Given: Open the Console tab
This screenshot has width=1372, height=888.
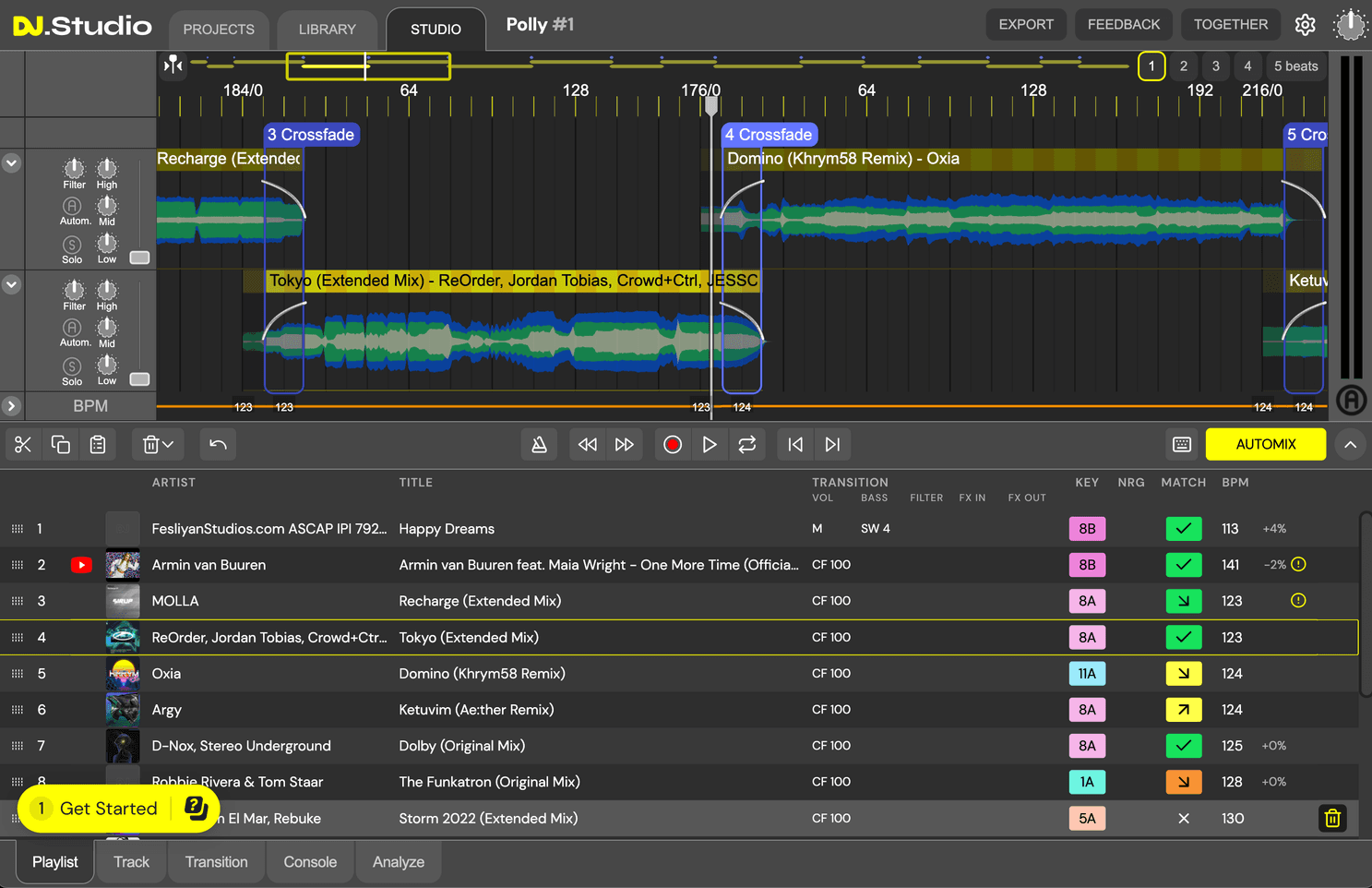Looking at the screenshot, I should (x=310, y=862).
